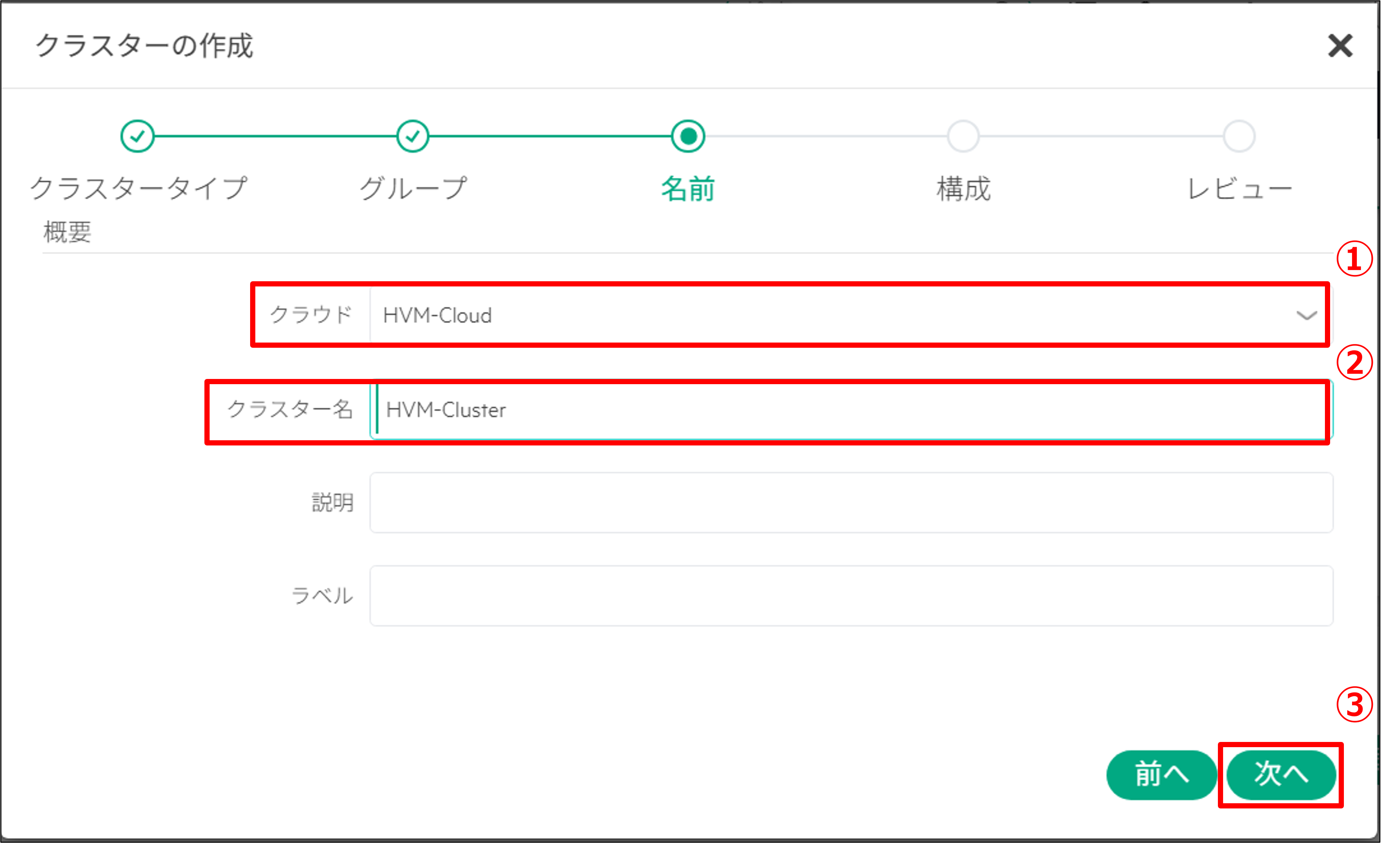The width and height of the screenshot is (1400, 843).
Task: Select the 名前 step label
Action: (688, 189)
